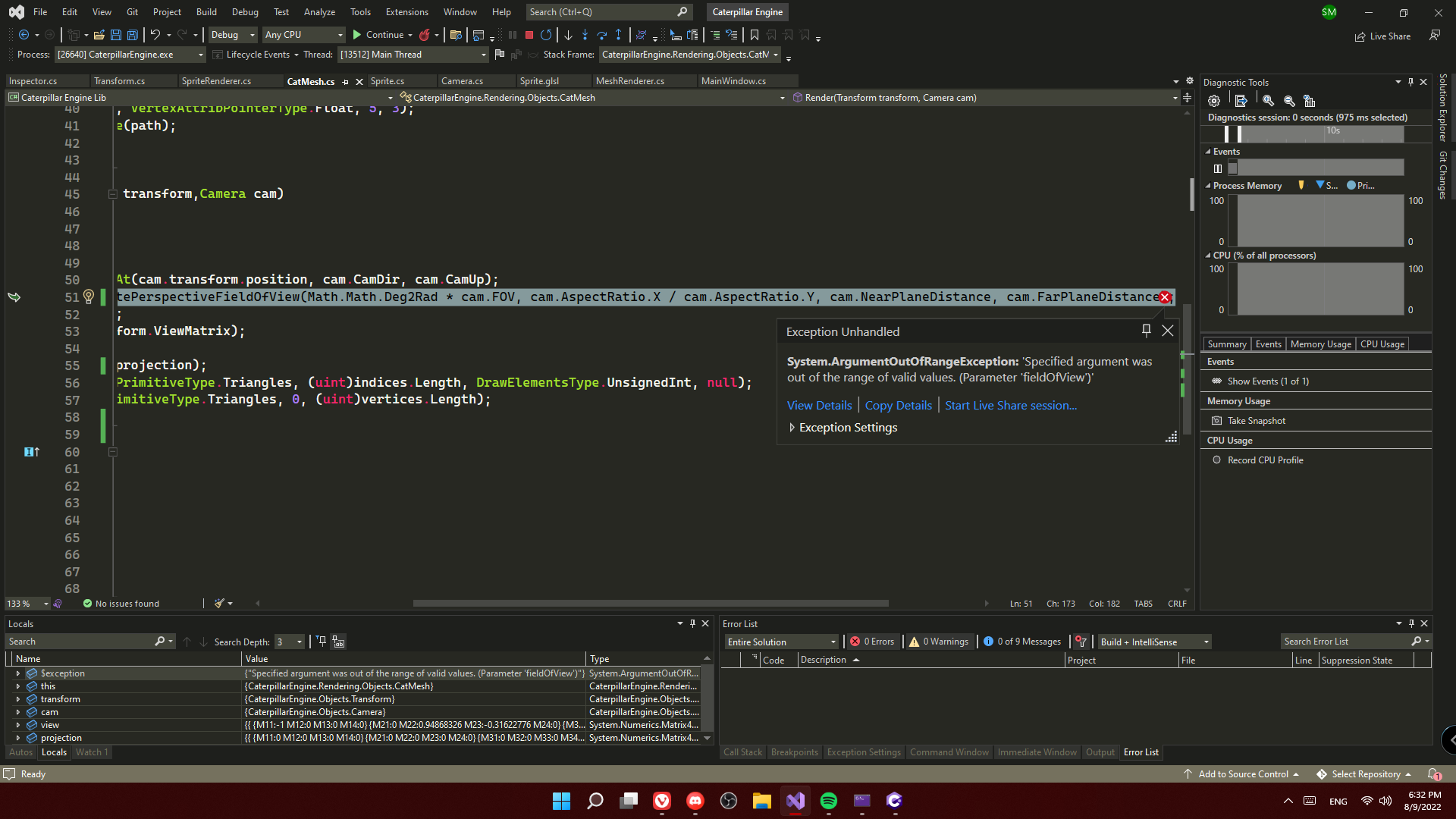Screen dimensions: 1456x819
Task: Click the Restart debugging icon
Action: [547, 35]
